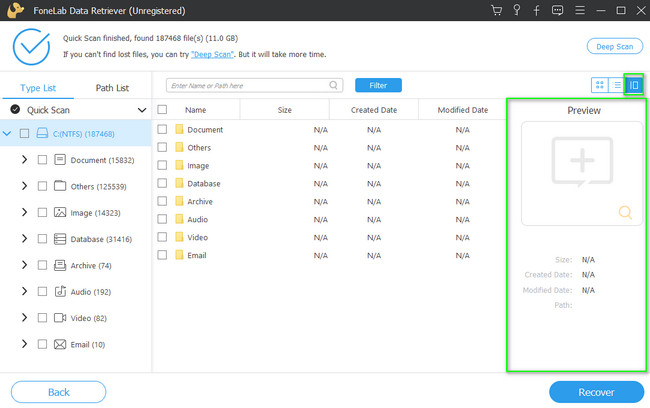
Task: Click the Recover button
Action: click(596, 392)
